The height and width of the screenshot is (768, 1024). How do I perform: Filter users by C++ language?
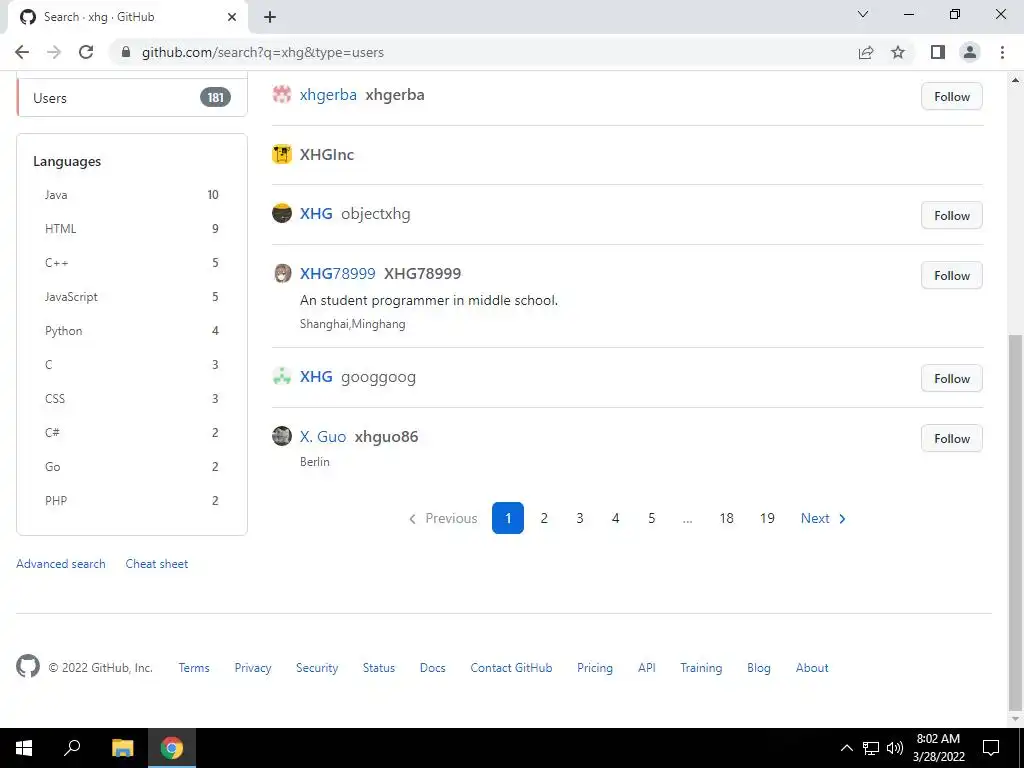pos(132,263)
